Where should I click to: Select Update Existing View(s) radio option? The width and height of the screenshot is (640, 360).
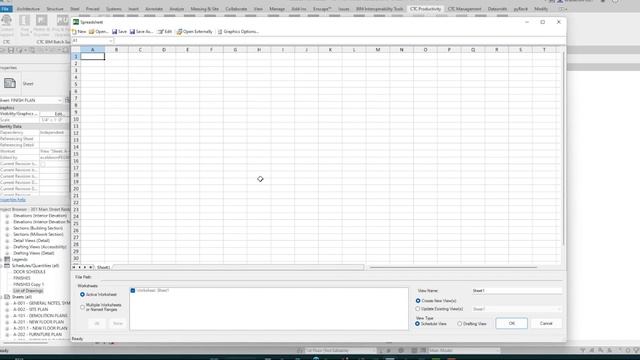pos(418,309)
